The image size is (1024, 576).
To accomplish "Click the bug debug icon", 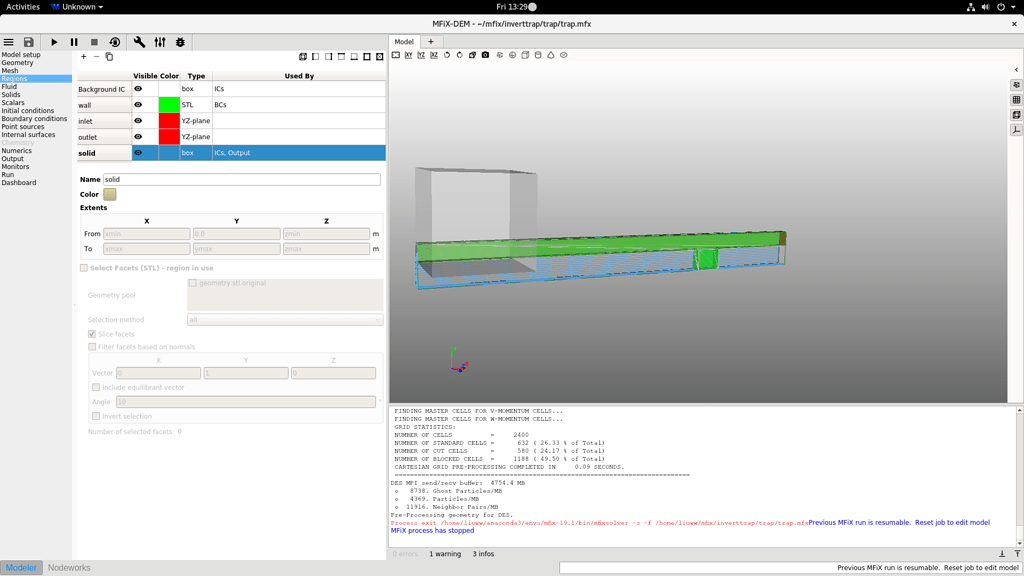I will point(180,42).
